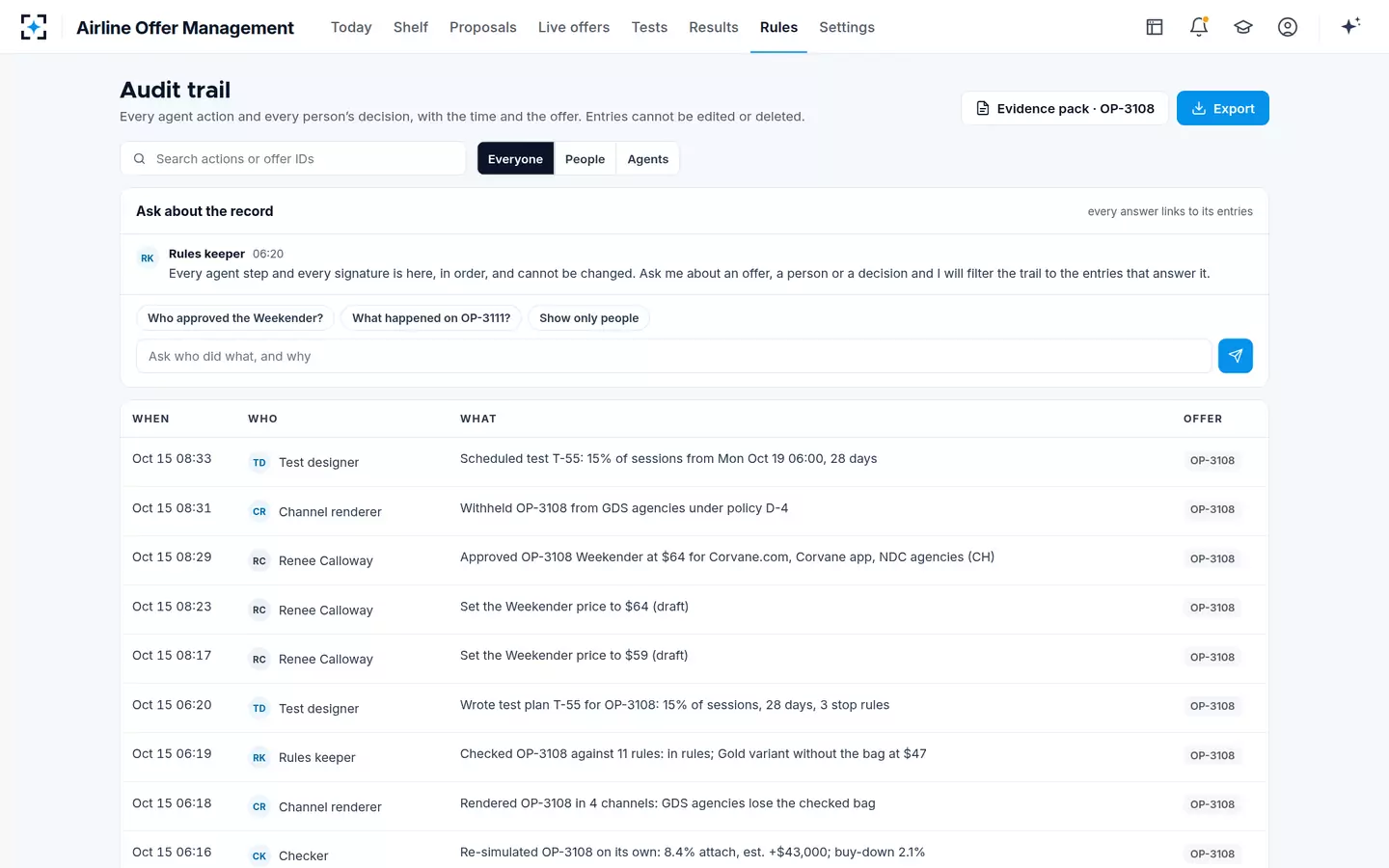
Task: Filter the trail to People only
Action: 585,159
